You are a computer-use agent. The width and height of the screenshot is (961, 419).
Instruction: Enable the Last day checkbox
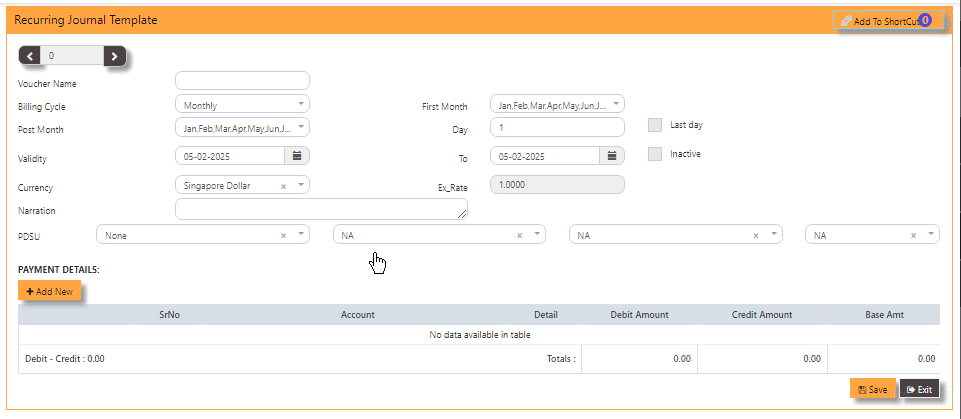[655, 125]
